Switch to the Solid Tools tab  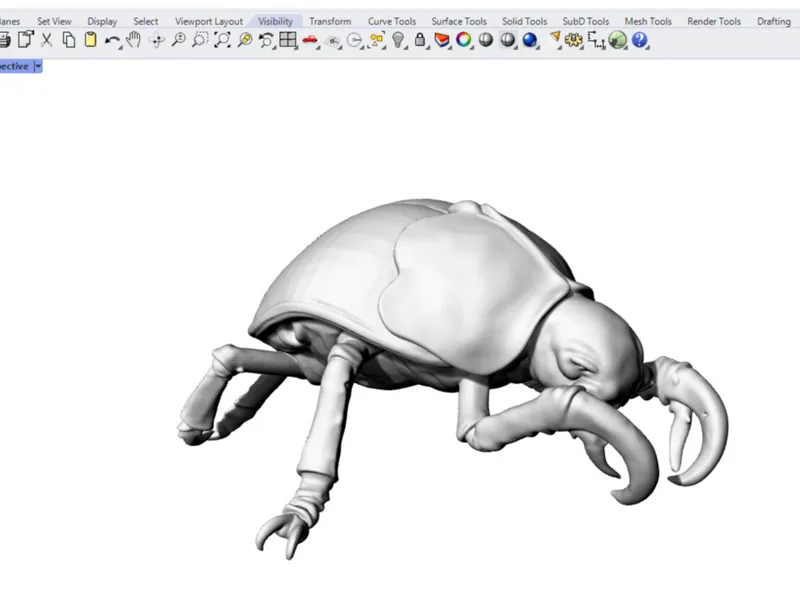coord(524,21)
